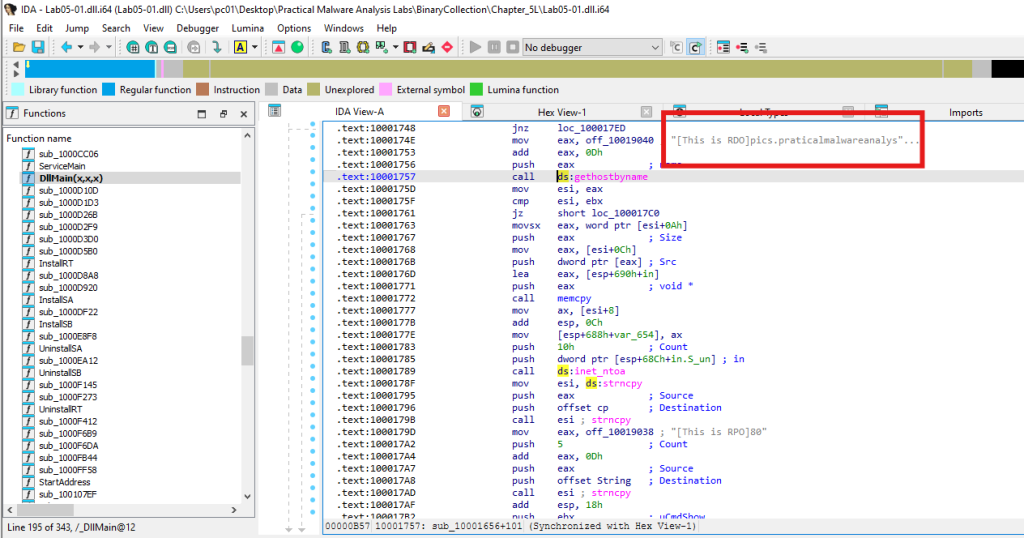Click the green graph toolbar icon
This screenshot has height=538, width=1024.
[381, 48]
